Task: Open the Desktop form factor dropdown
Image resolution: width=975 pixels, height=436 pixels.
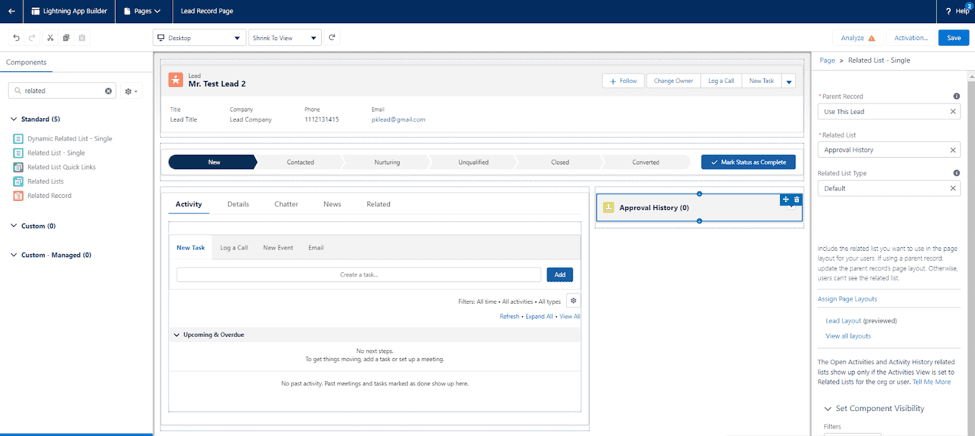Action: (x=199, y=38)
